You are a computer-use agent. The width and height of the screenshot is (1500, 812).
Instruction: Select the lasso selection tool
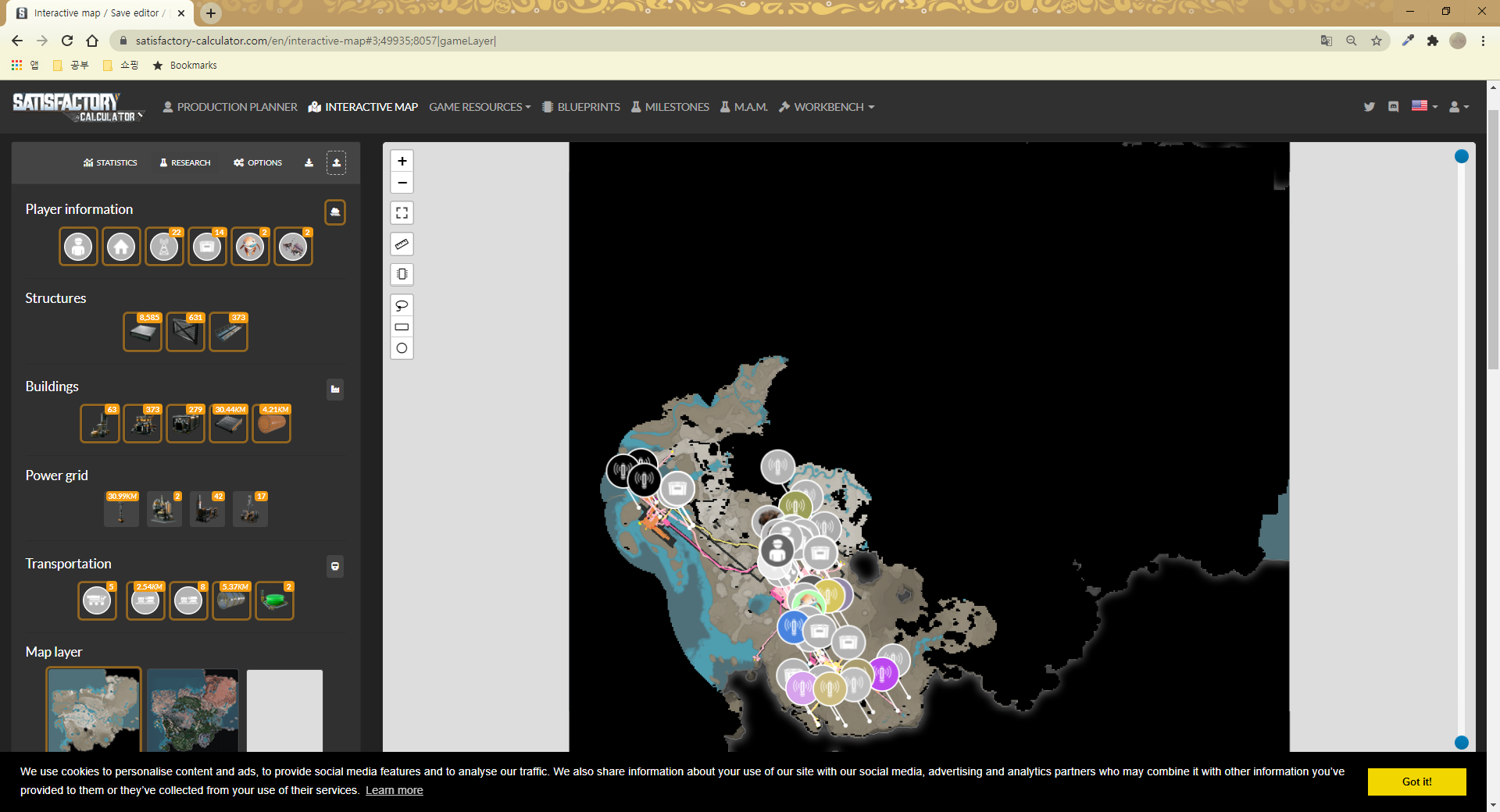[x=402, y=304]
